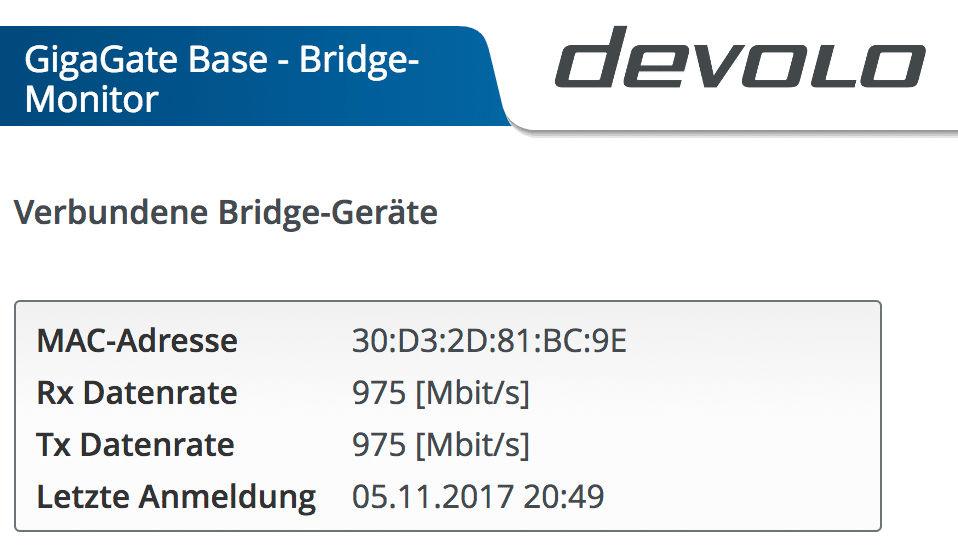Click the GigaGate Base - Bridge-Monitor header title
Viewport: 958px width, 550px height.
222,79
